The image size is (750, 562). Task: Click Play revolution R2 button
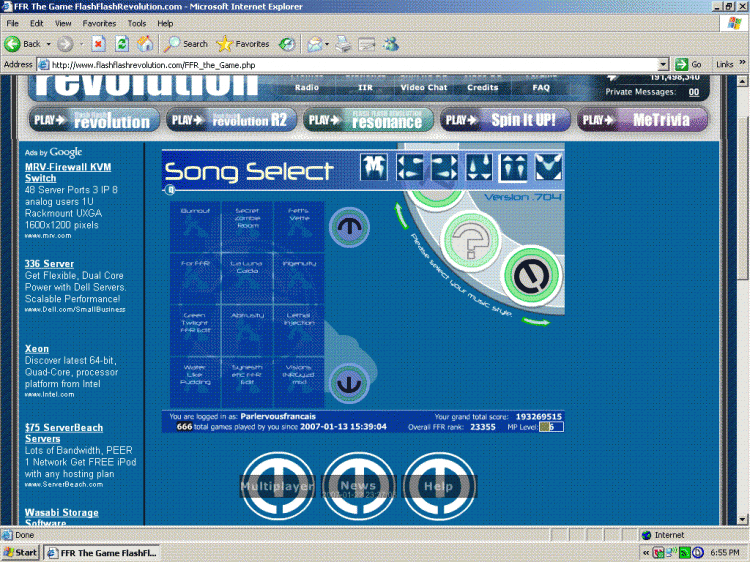pyautogui.click(x=232, y=120)
